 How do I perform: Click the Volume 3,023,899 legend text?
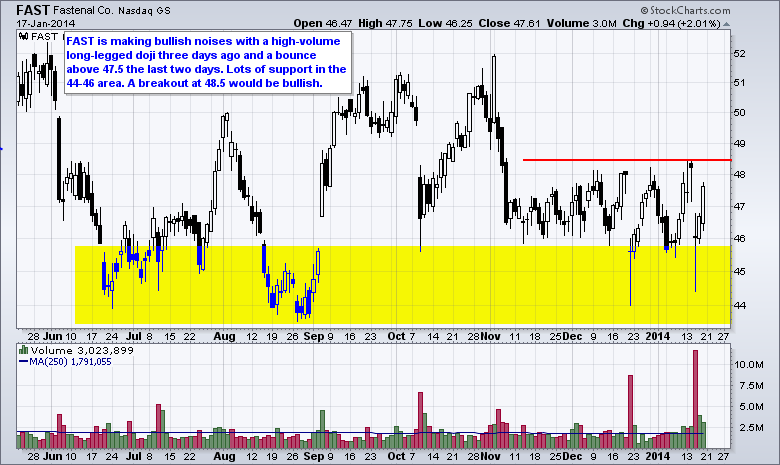pyautogui.click(x=82, y=350)
